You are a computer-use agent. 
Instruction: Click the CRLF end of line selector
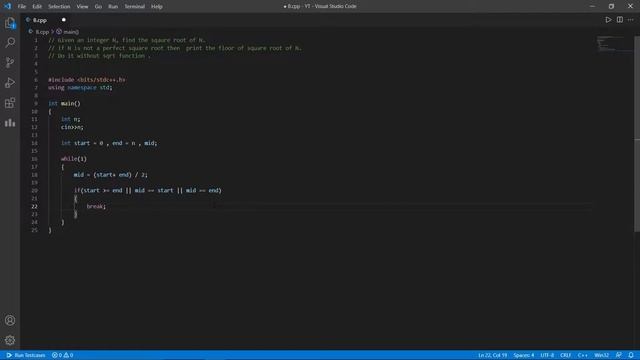(565, 355)
